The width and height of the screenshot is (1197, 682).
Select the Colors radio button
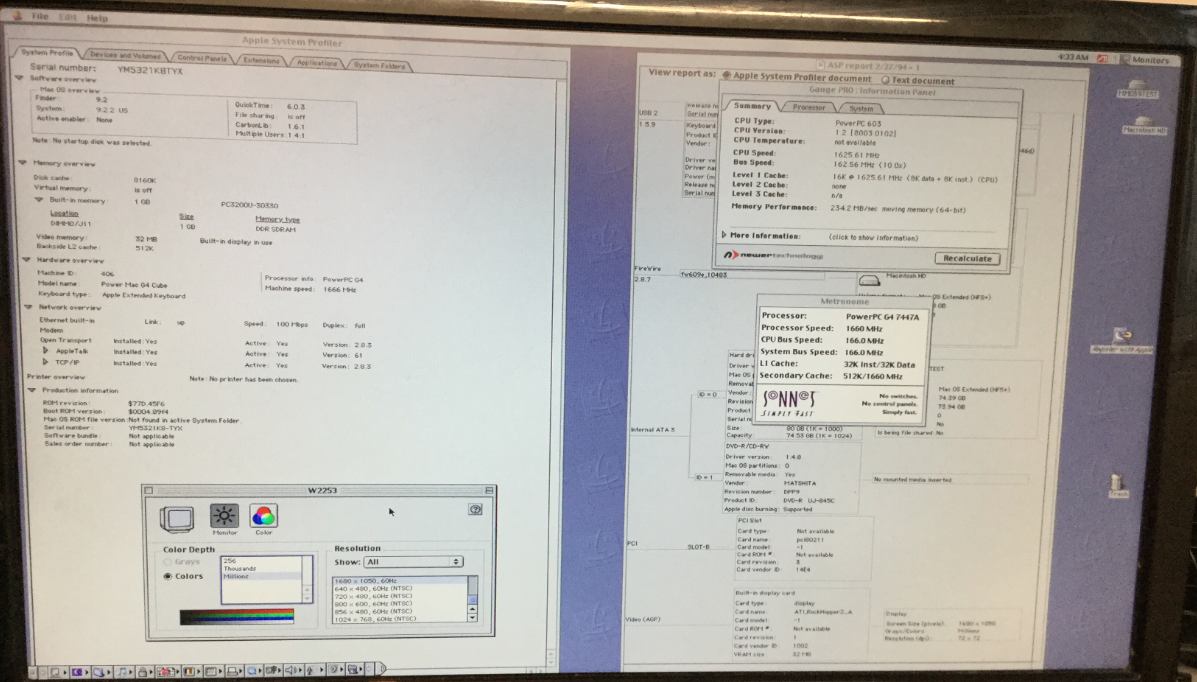[167, 577]
